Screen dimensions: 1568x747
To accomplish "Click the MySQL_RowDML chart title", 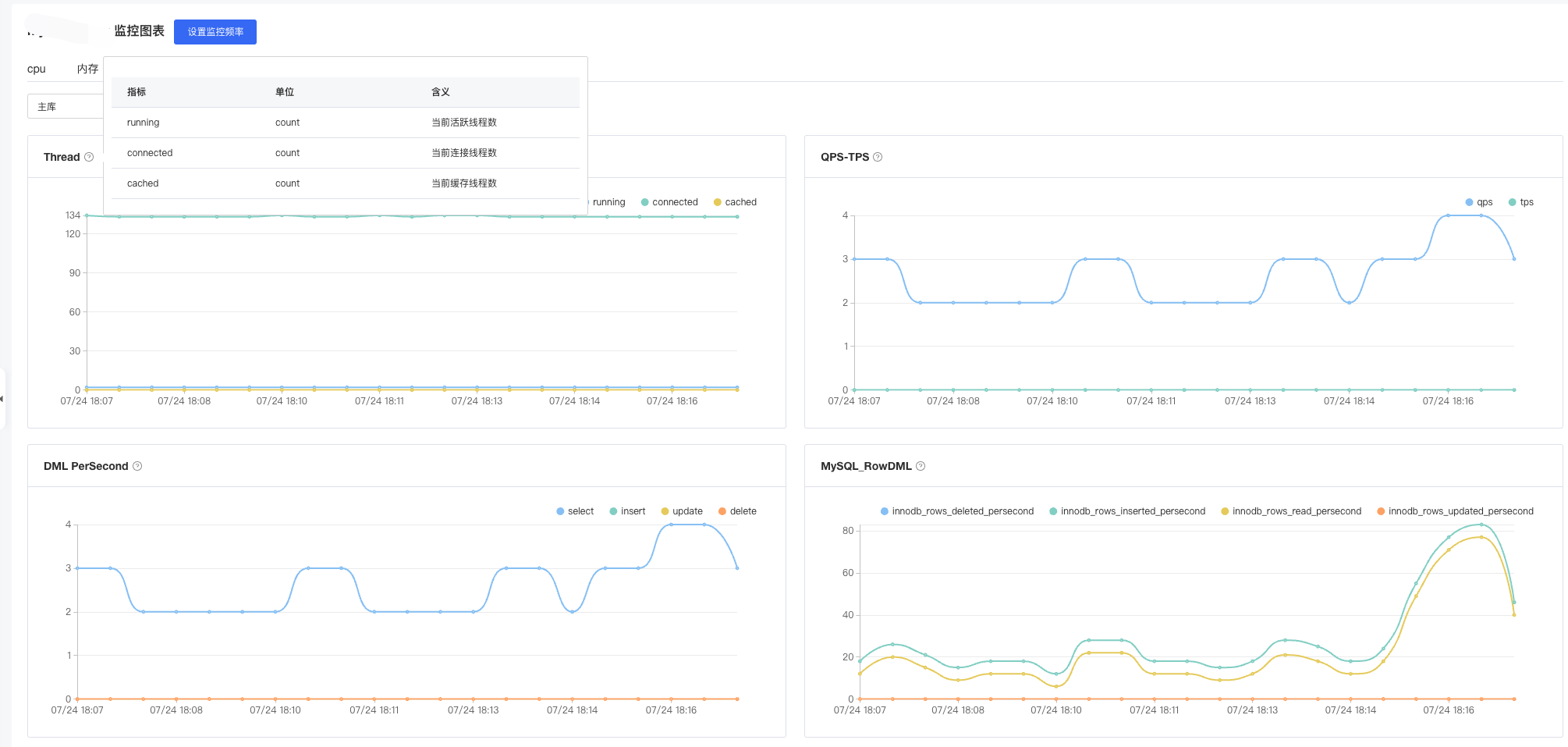I will click(866, 466).
